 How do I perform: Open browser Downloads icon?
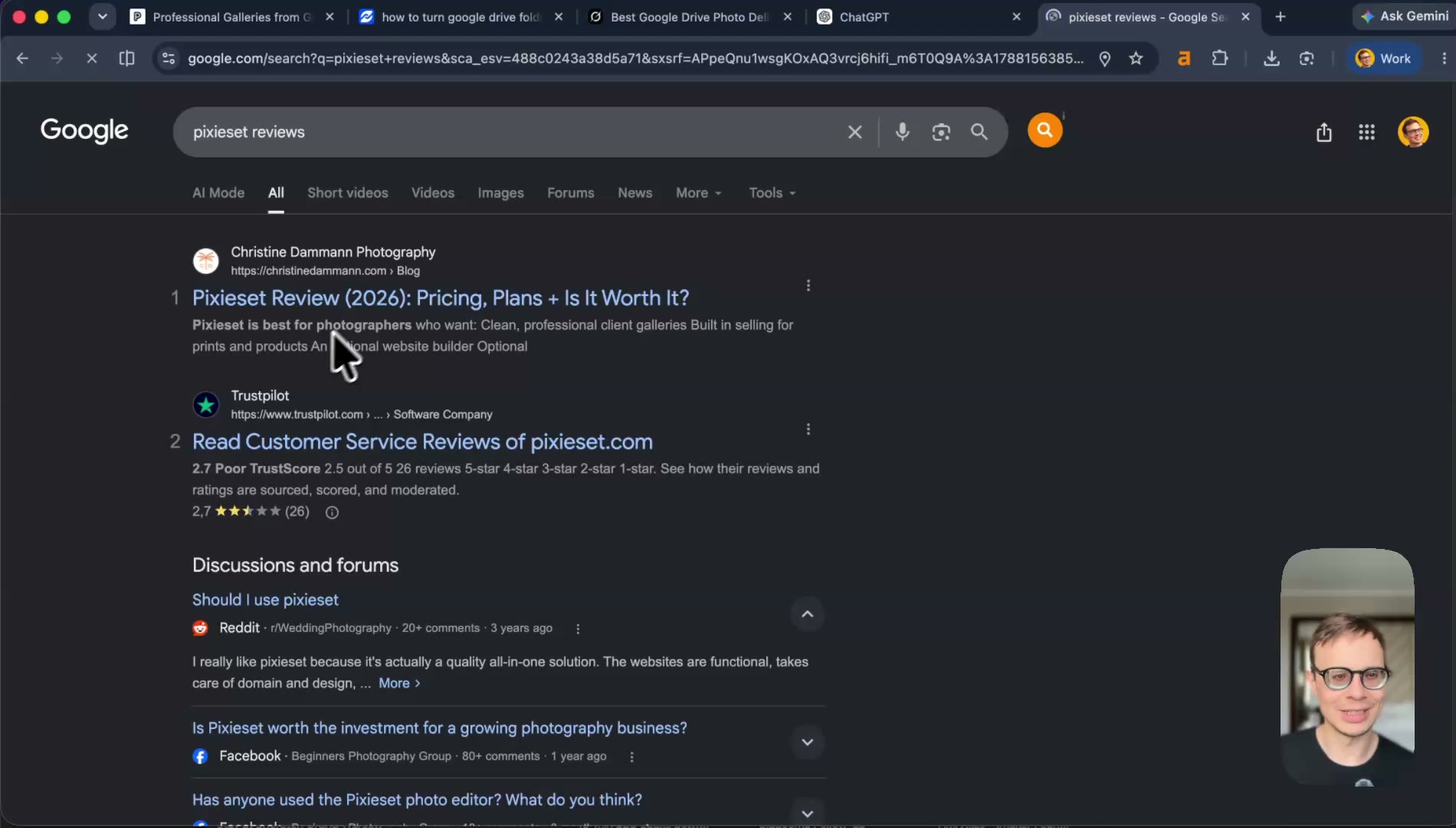pos(1271,58)
